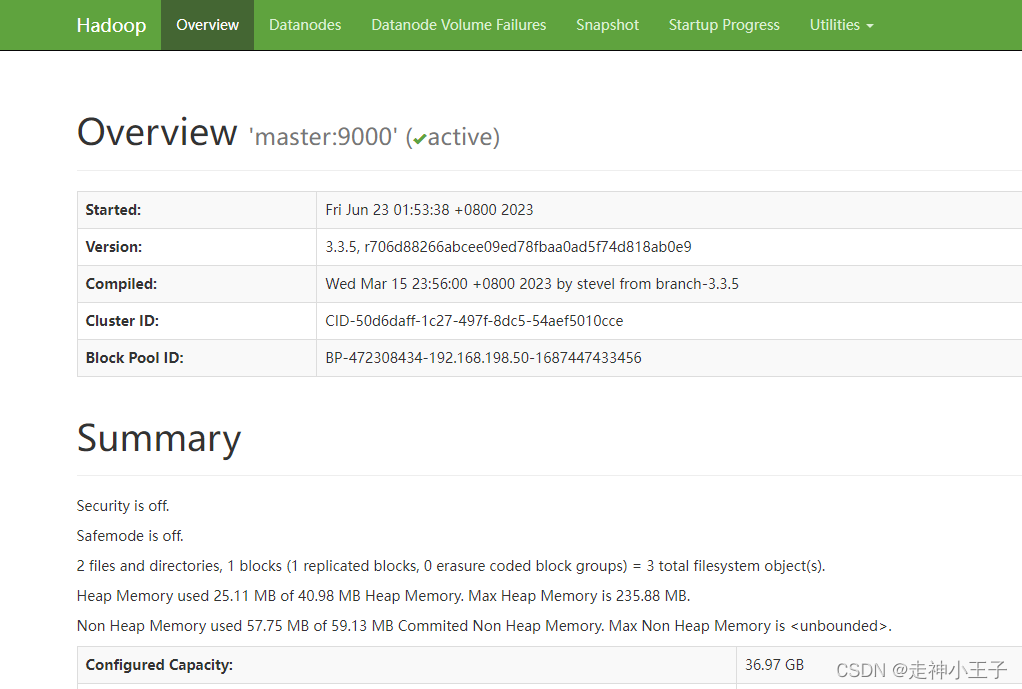Click the Utilities caret arrow
The height and width of the screenshot is (689, 1022).
tap(868, 27)
